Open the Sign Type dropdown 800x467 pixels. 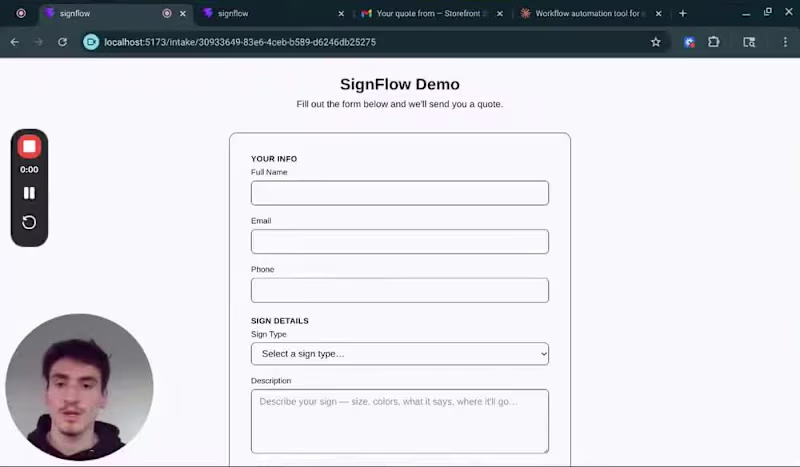(399, 354)
